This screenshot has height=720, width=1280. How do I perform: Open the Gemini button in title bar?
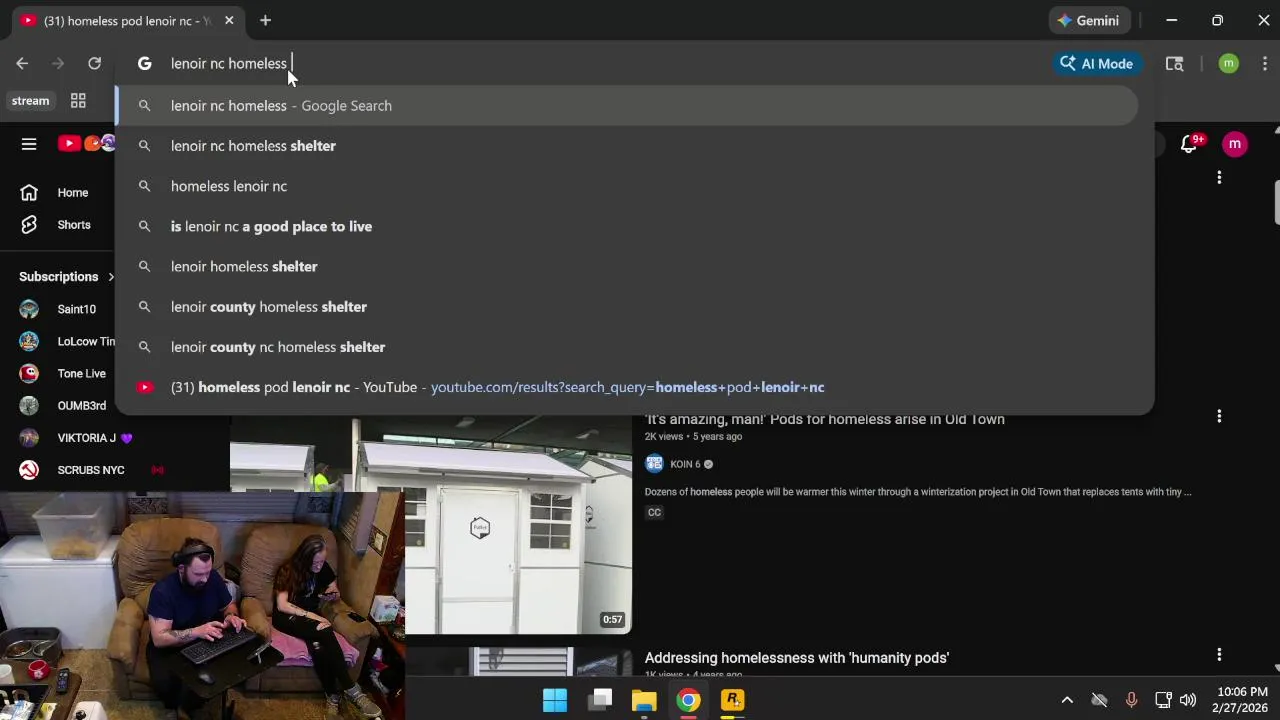click(1088, 20)
